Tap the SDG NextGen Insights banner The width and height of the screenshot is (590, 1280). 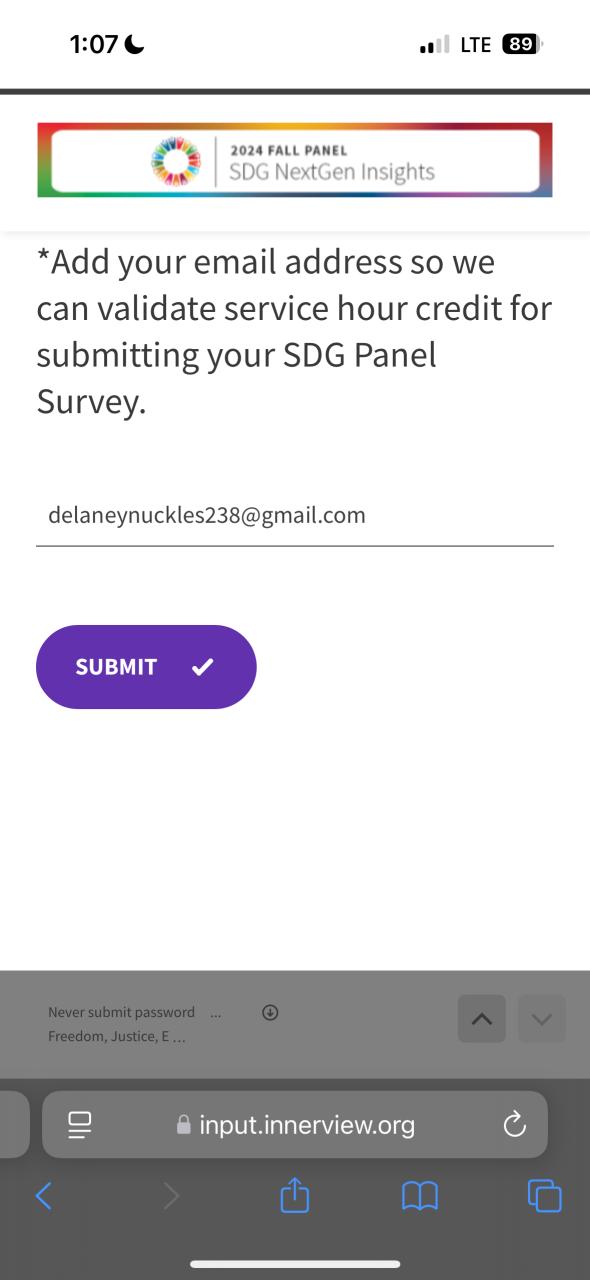(295, 160)
